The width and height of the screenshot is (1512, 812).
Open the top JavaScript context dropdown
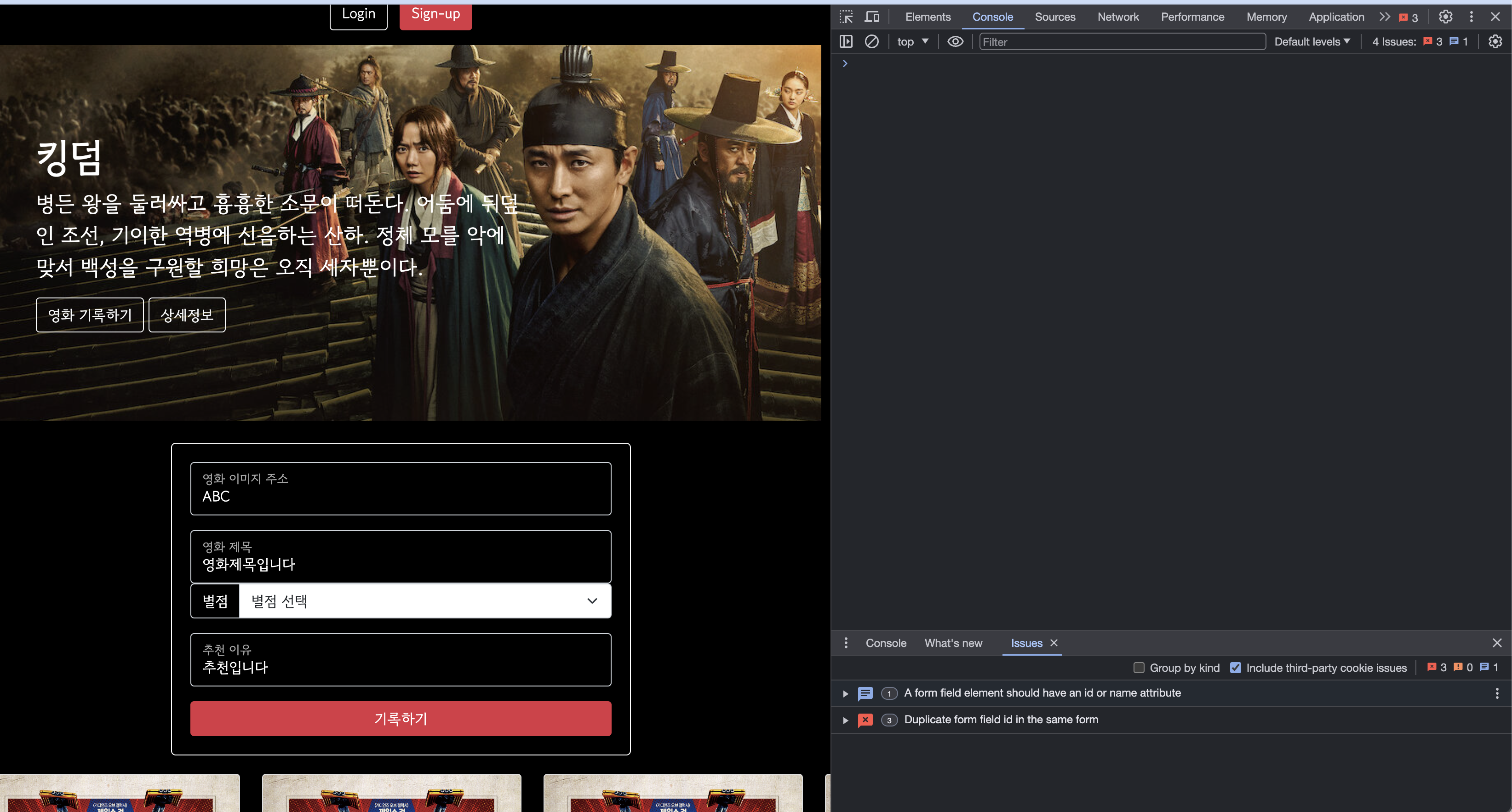913,42
